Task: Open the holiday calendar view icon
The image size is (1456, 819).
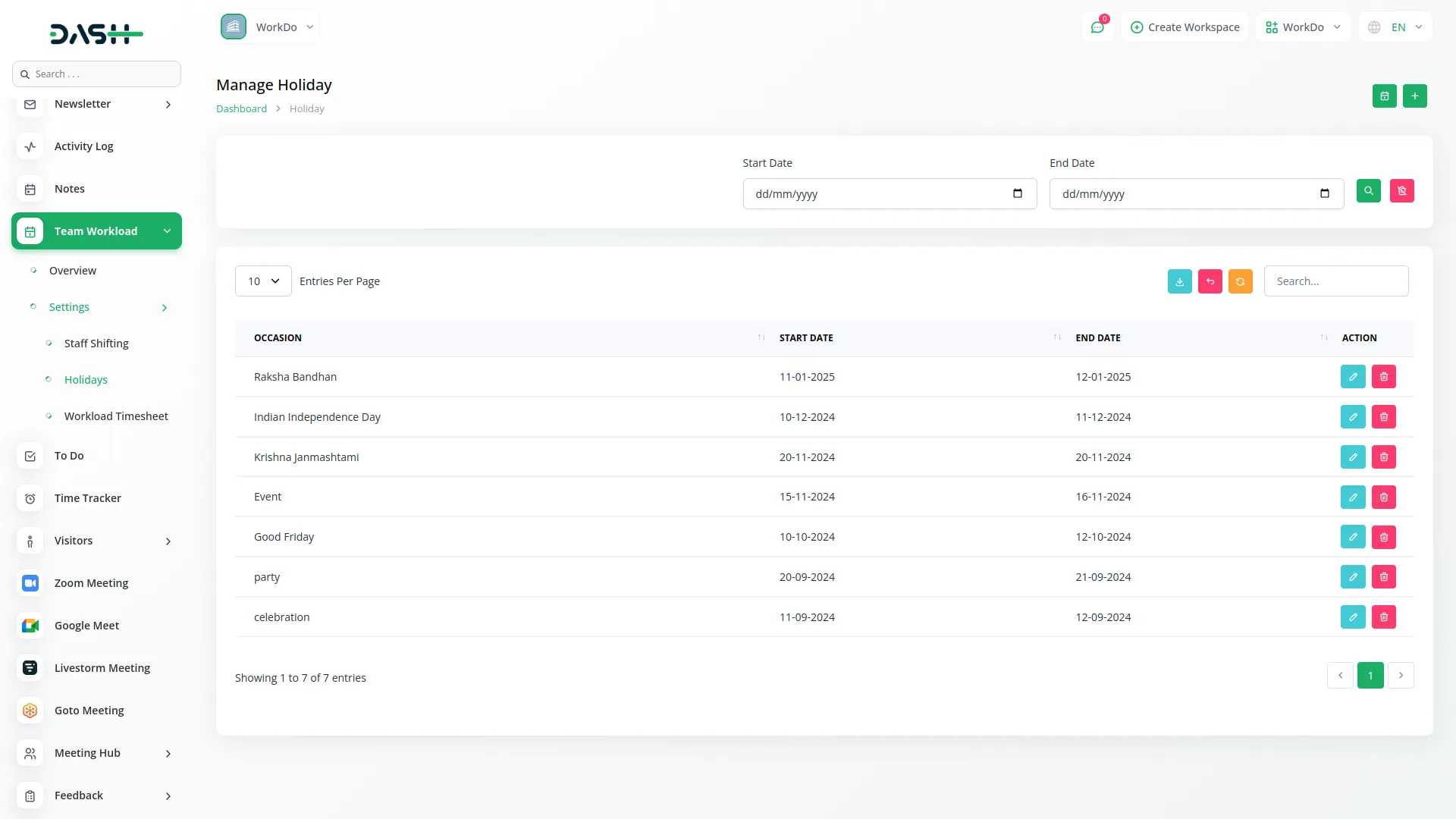Action: (x=1385, y=96)
